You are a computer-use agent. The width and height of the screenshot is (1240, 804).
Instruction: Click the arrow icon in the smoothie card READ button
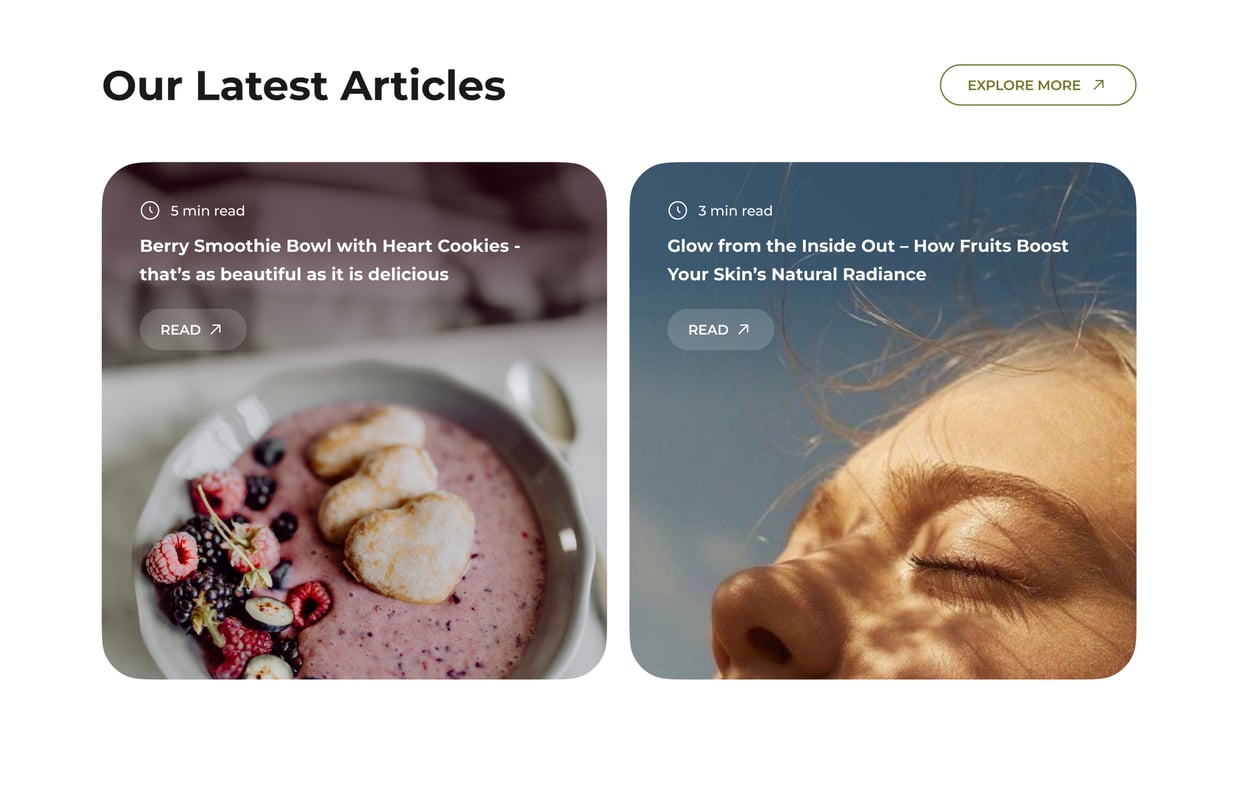click(215, 329)
